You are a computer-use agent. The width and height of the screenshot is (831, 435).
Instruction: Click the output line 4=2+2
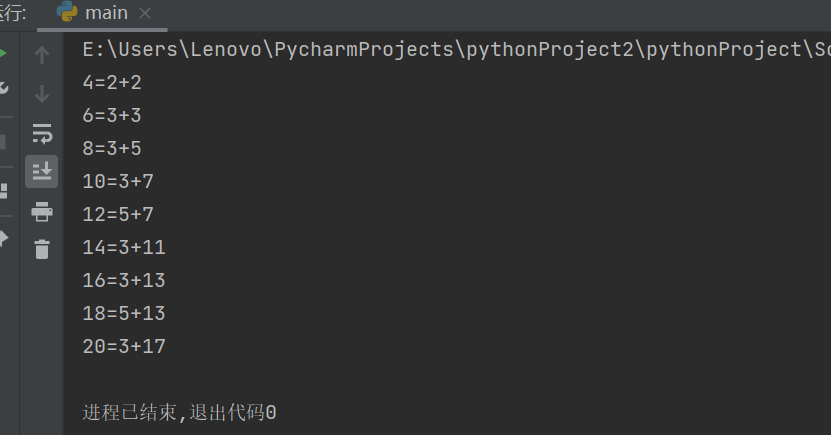[x=112, y=83]
